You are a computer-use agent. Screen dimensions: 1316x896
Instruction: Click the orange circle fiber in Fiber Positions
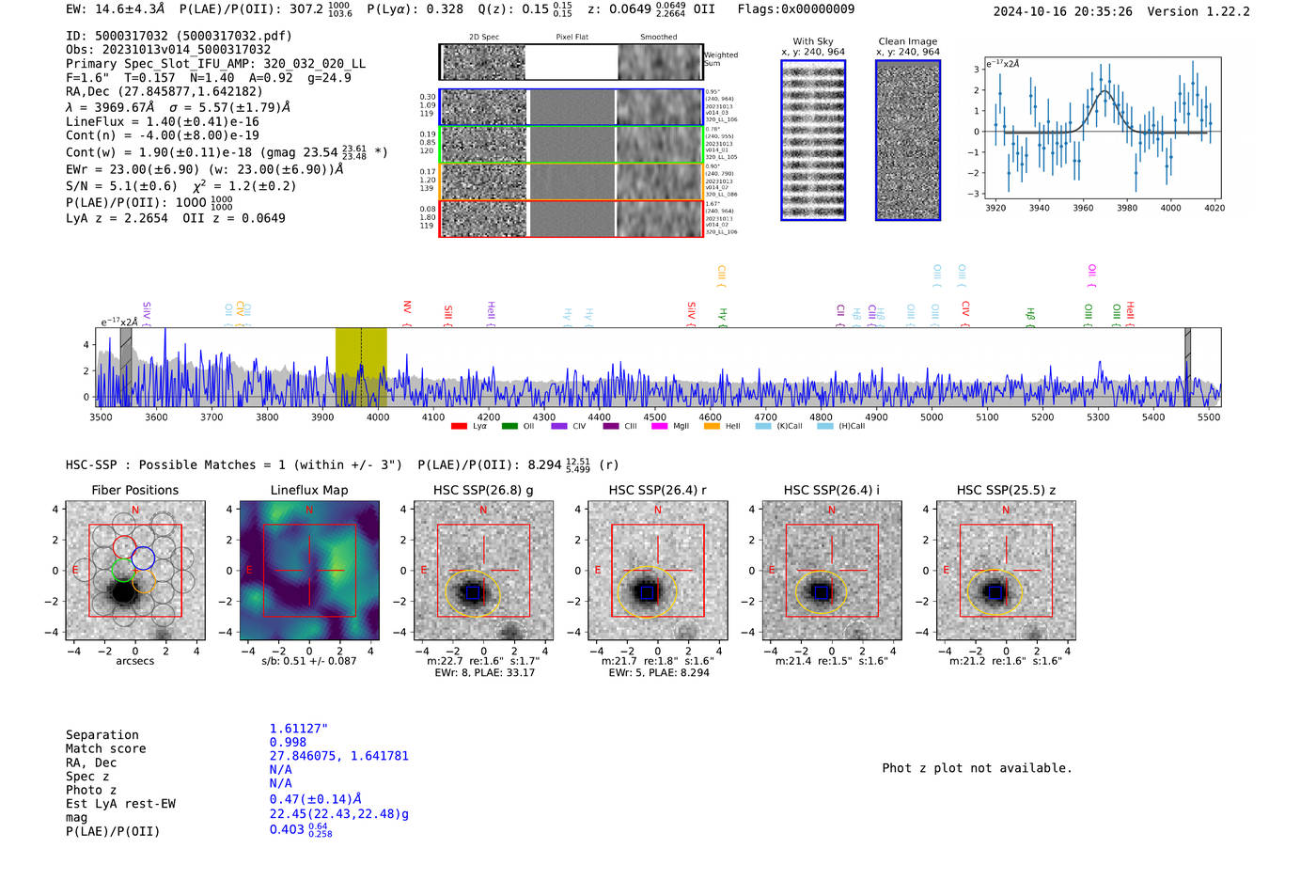pos(143,581)
